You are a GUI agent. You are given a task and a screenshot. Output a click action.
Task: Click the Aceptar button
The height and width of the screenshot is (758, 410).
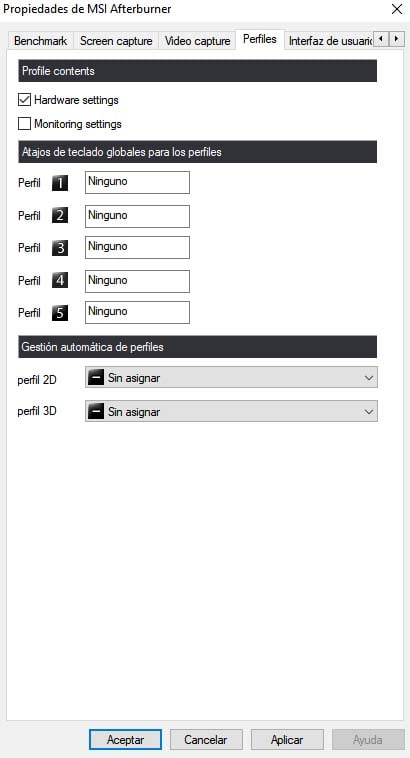click(x=125, y=740)
